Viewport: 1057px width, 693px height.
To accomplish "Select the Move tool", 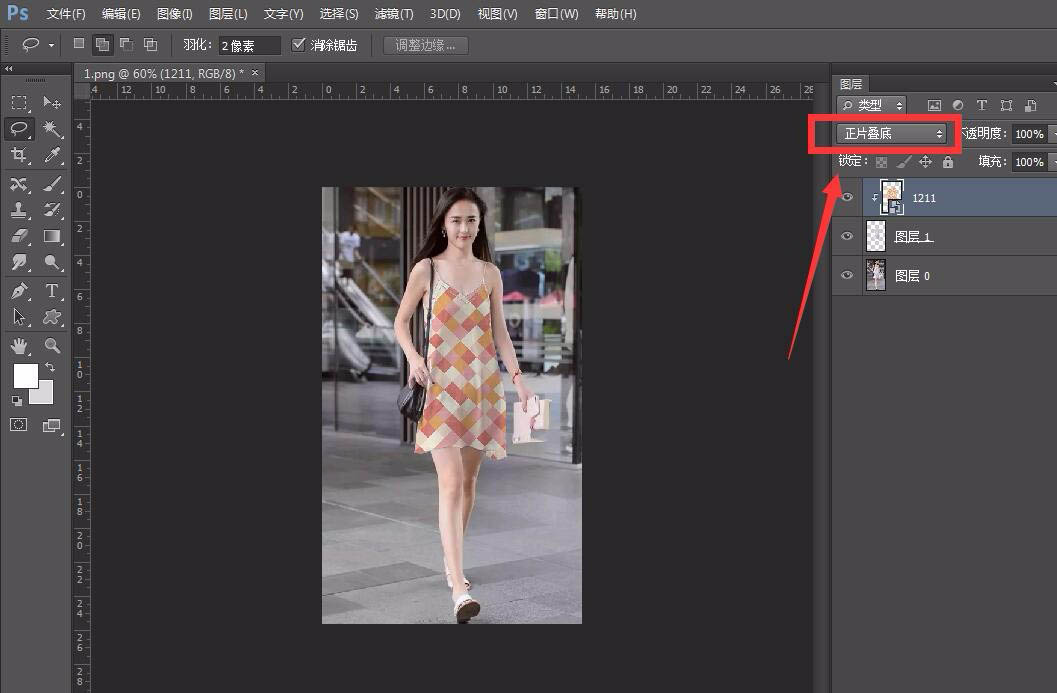I will (52, 102).
